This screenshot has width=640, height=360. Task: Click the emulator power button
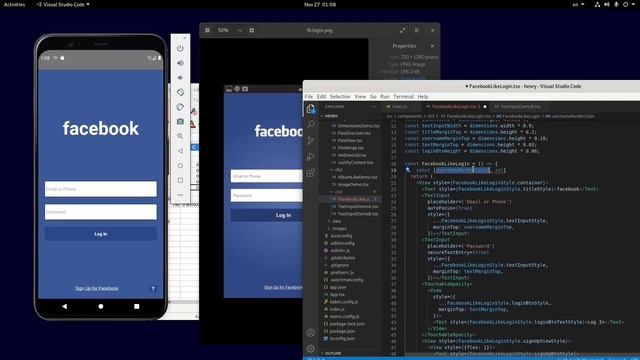click(x=180, y=48)
